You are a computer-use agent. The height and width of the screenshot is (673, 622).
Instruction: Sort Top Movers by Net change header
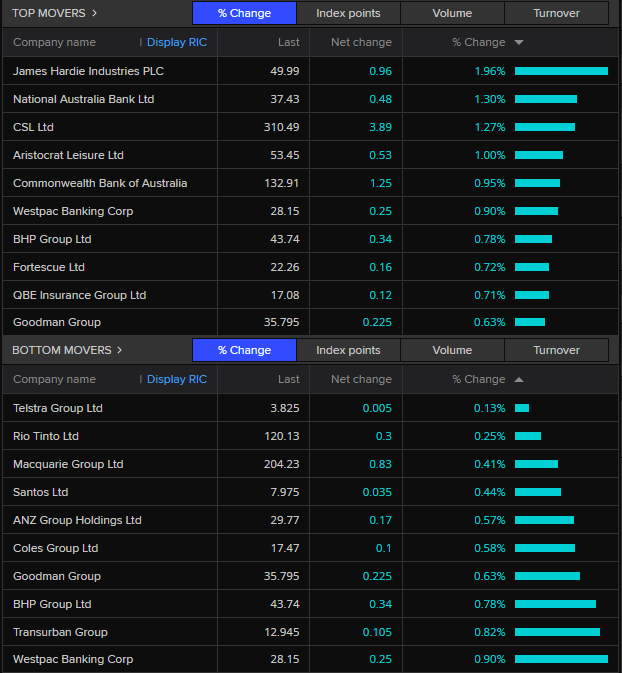[361, 42]
